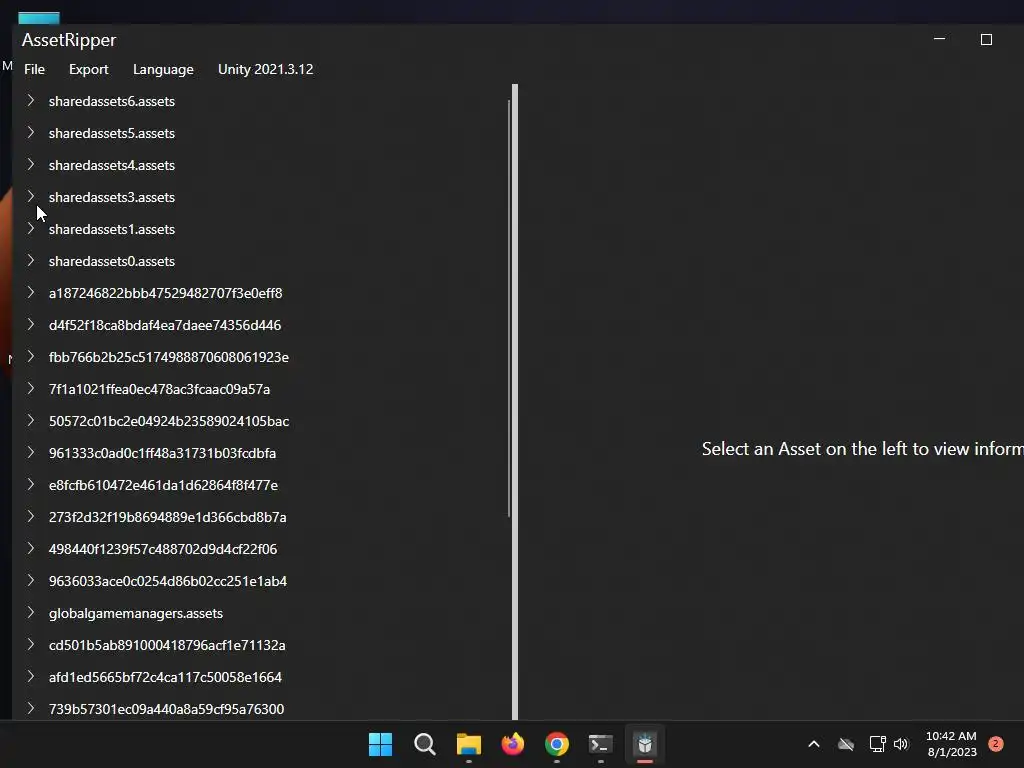Image resolution: width=1024 pixels, height=768 pixels.
Task: Minimize the AssetRipper window
Action: point(939,39)
